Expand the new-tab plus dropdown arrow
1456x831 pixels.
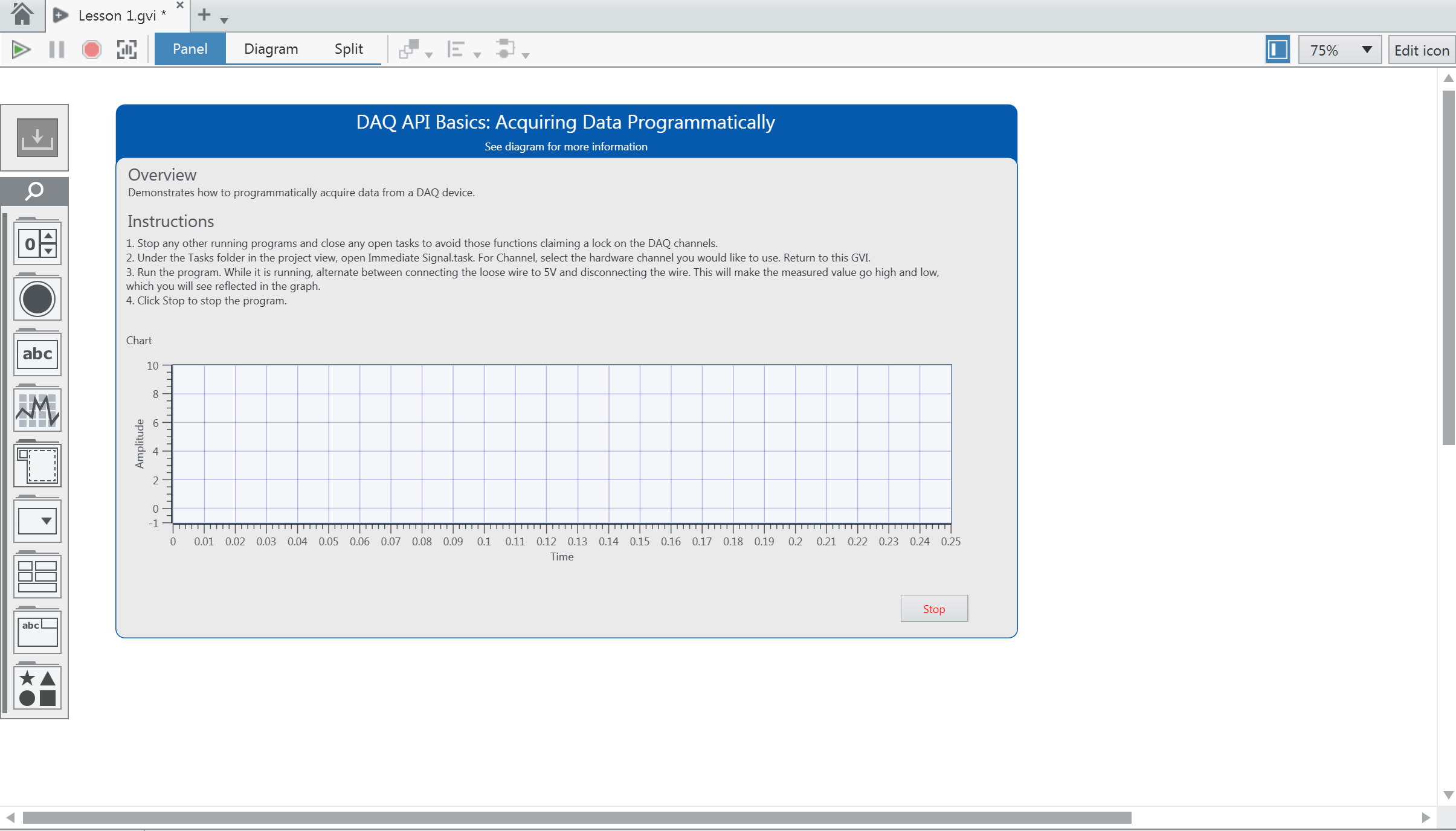point(224,21)
